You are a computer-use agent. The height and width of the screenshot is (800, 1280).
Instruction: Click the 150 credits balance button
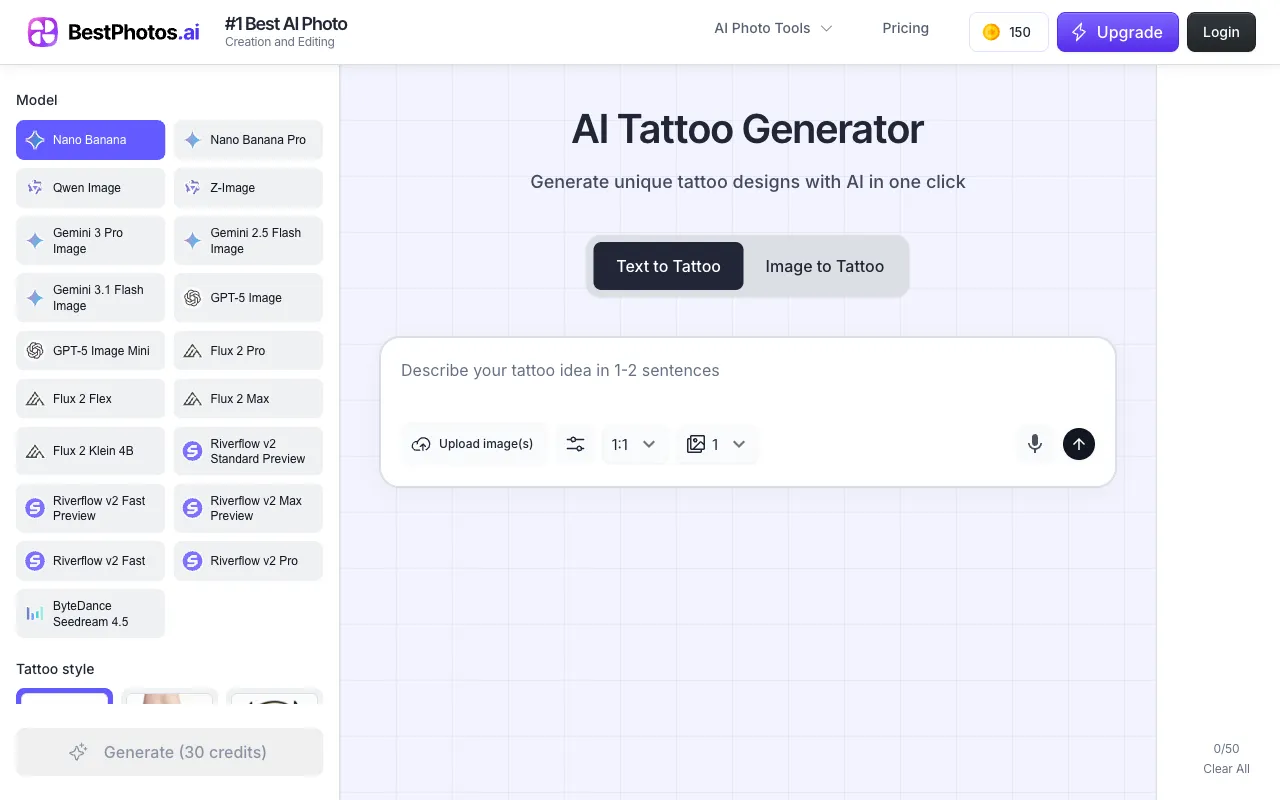click(x=1009, y=32)
